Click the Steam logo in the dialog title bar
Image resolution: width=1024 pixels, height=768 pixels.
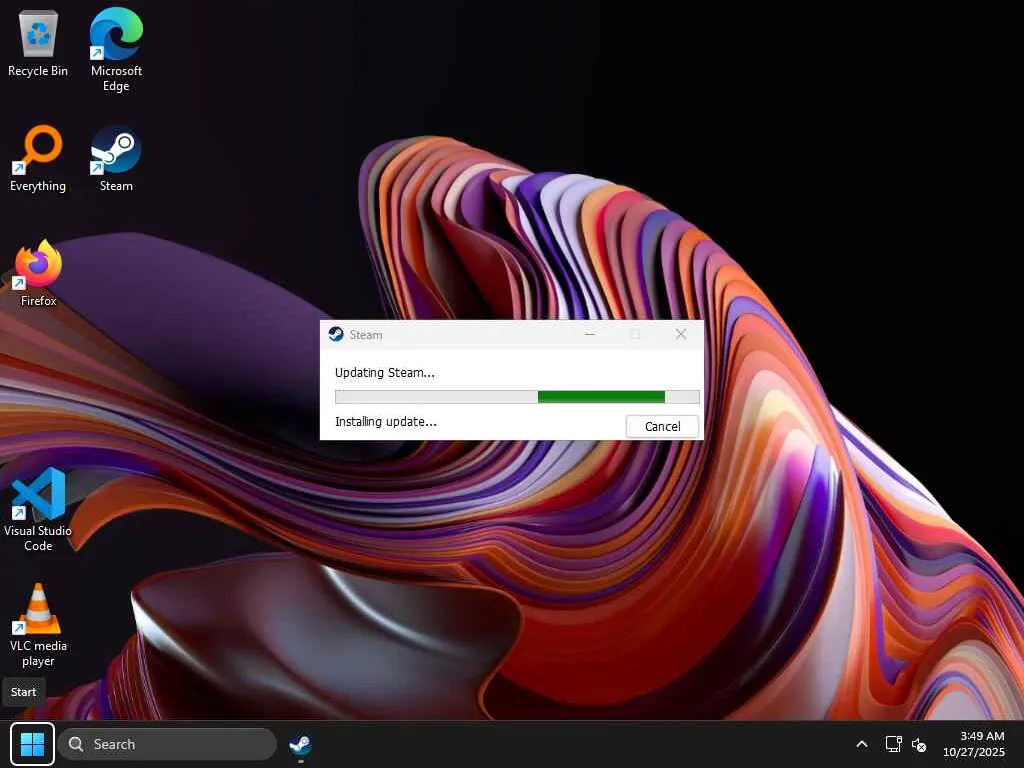(336, 334)
